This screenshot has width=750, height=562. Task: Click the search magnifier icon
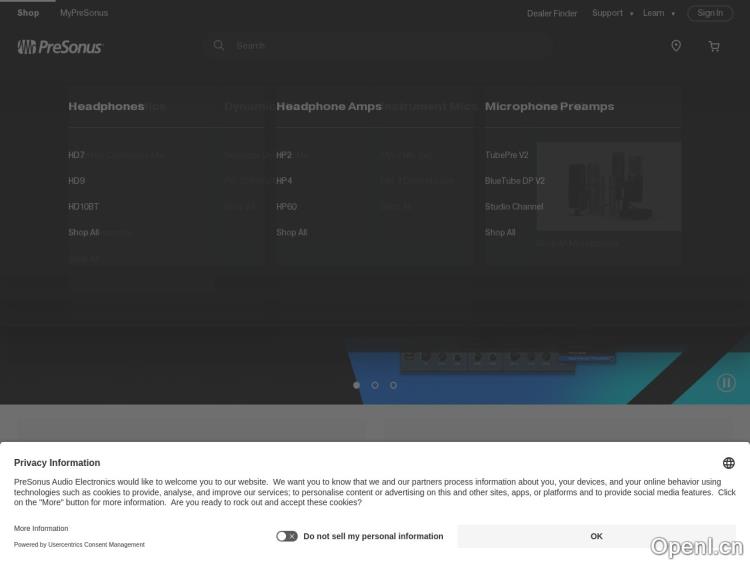pyautogui.click(x=219, y=45)
